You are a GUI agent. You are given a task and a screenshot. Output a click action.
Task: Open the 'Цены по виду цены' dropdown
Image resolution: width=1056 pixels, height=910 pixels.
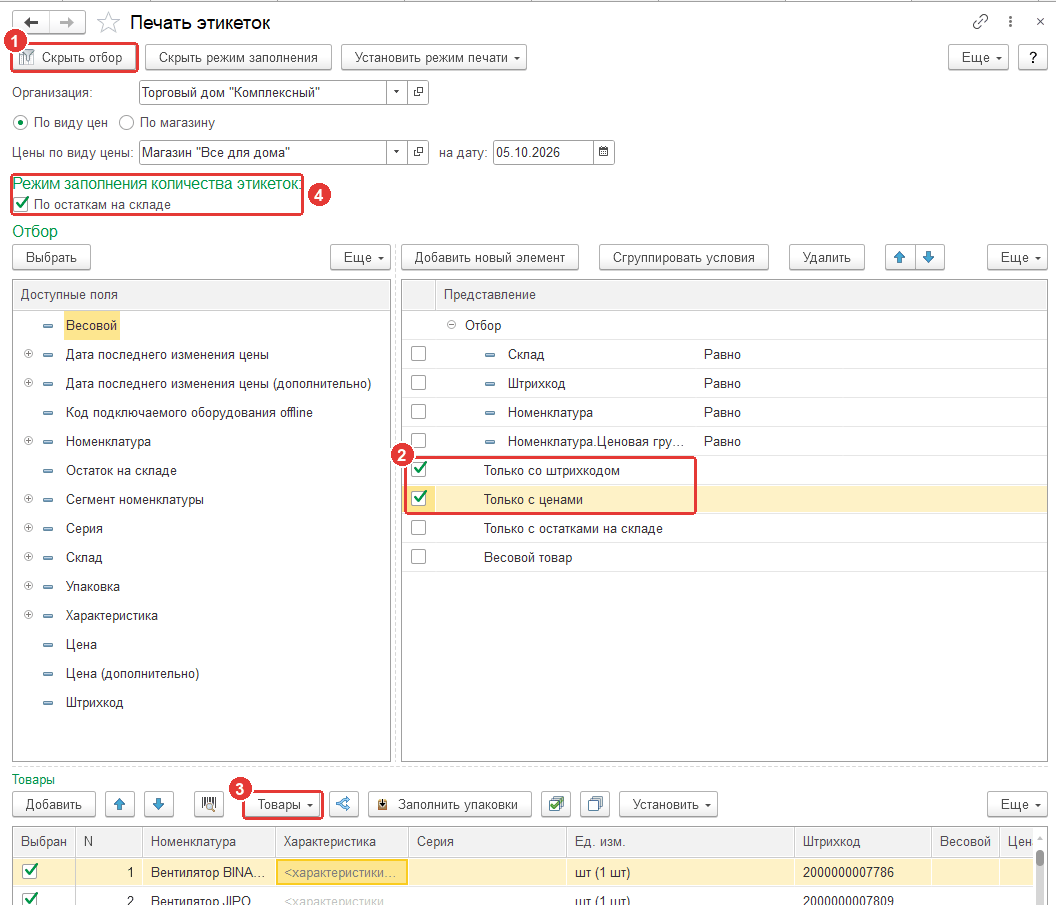(397, 152)
